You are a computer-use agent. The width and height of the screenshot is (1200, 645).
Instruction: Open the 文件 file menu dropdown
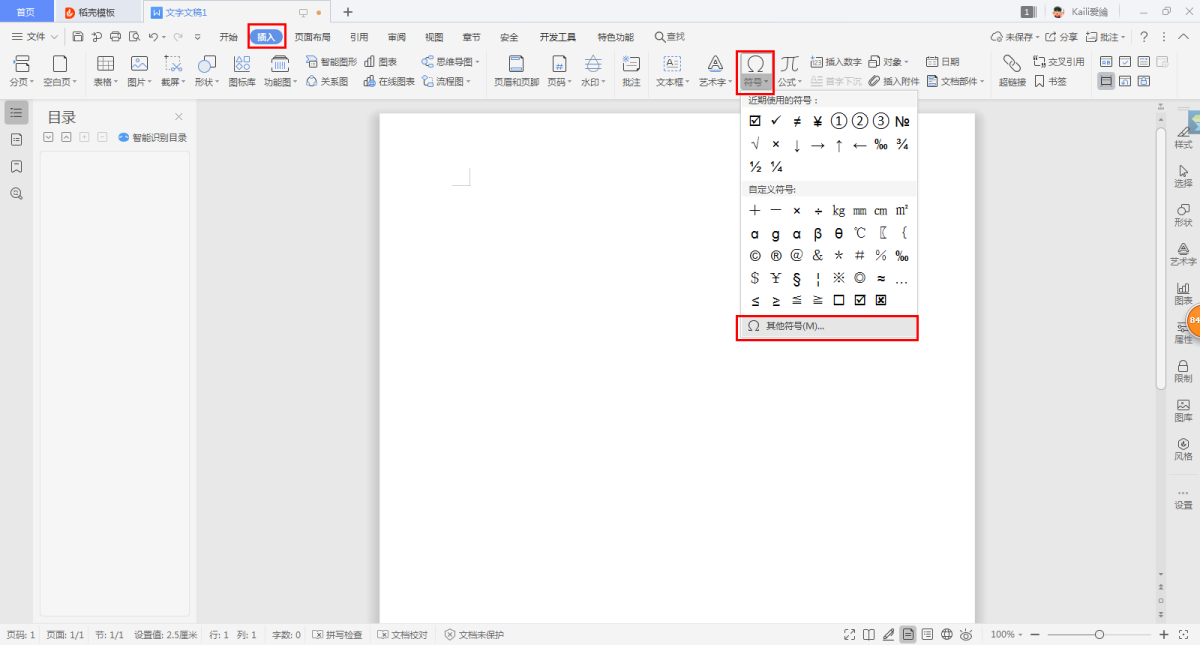34,37
